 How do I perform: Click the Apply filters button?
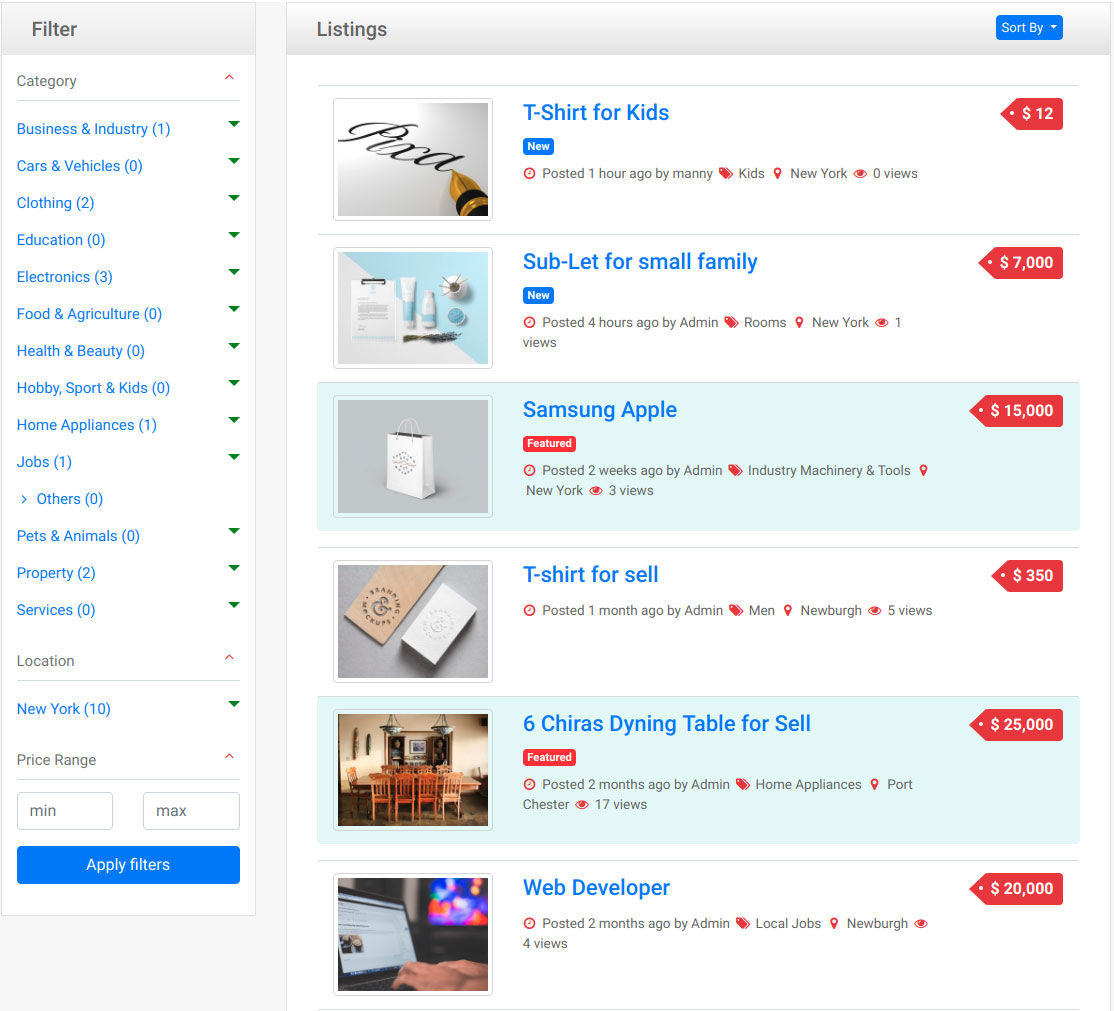[129, 865]
